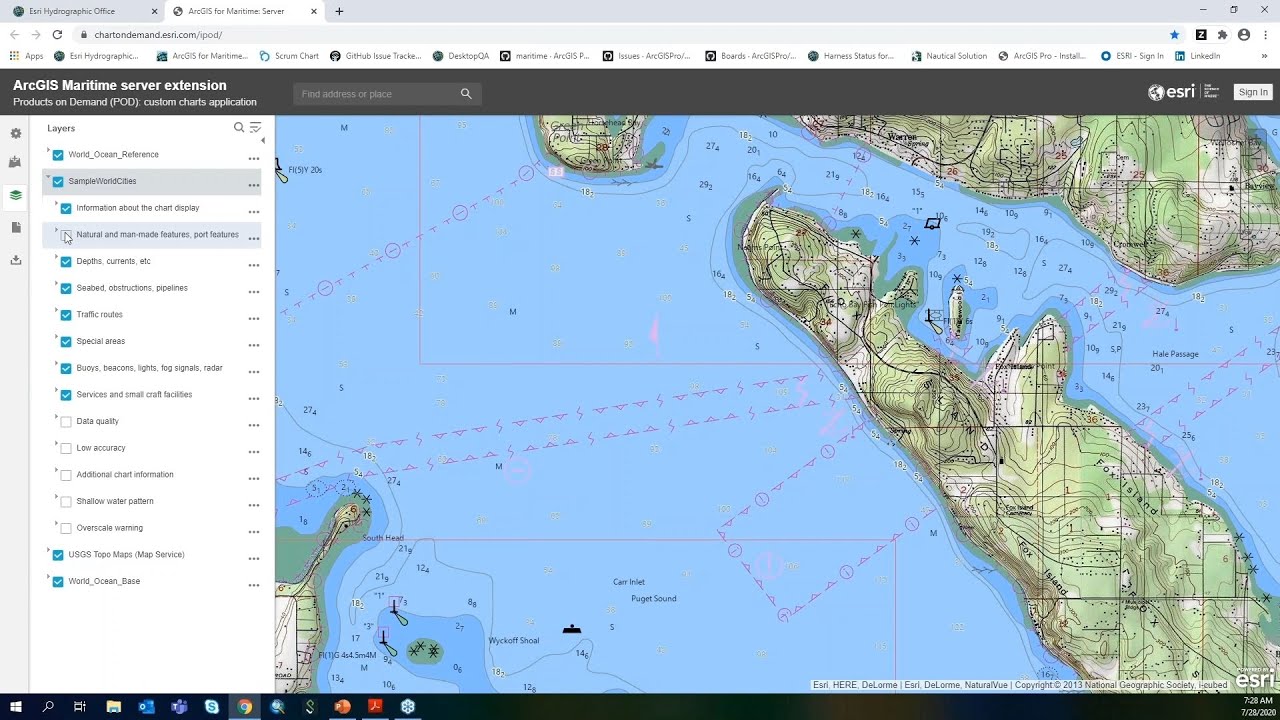Open Chrome three-dot menu
Viewport: 1280px width, 720px height.
(1265, 34)
